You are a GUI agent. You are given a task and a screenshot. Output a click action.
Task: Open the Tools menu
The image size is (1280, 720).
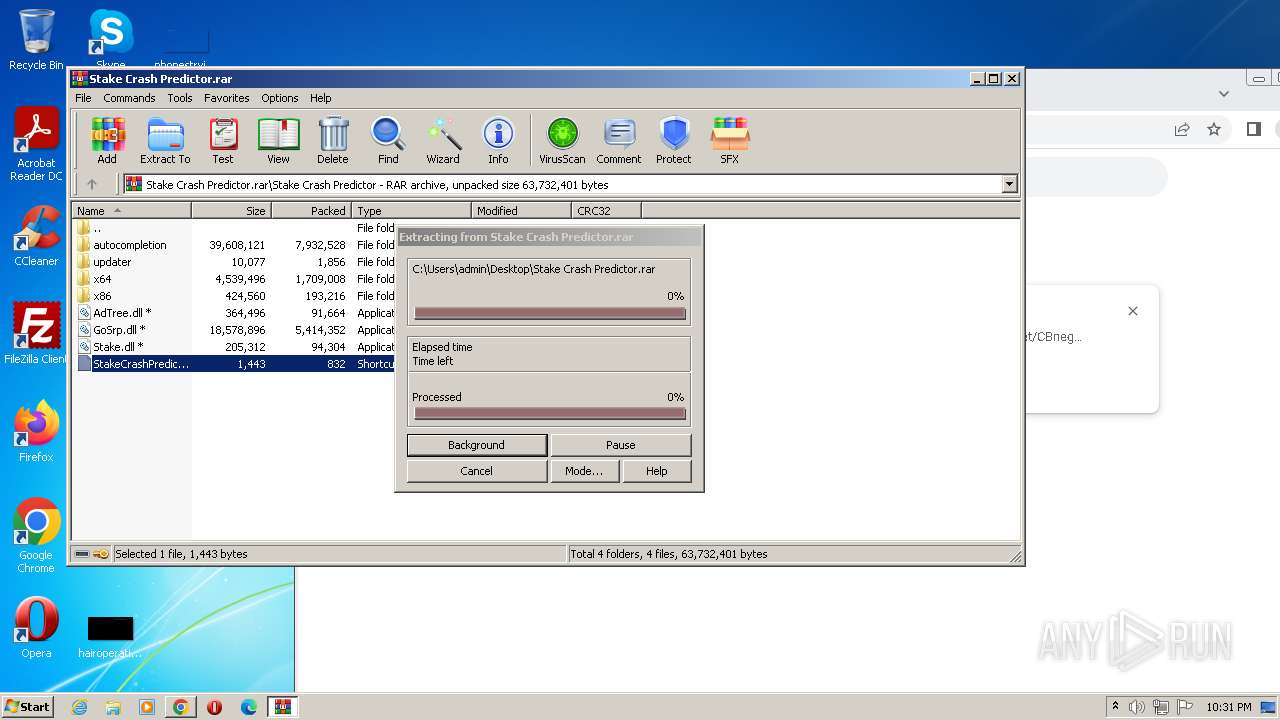click(180, 98)
